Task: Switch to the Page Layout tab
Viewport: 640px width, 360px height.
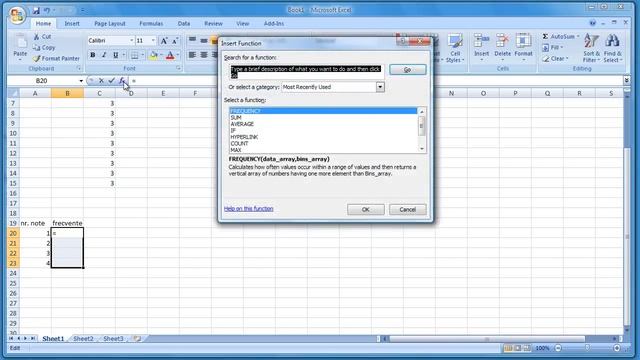Action: pyautogui.click(x=110, y=24)
